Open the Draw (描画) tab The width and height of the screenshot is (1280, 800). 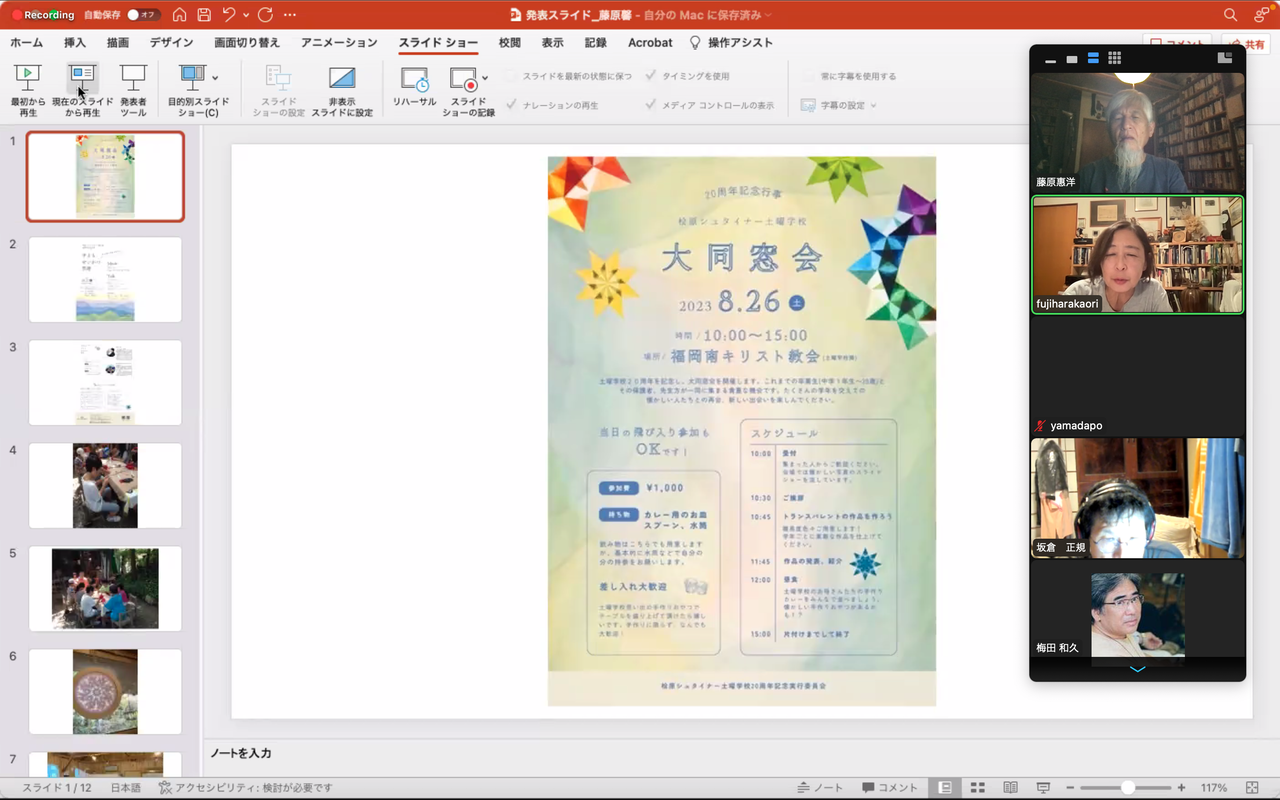(x=117, y=43)
